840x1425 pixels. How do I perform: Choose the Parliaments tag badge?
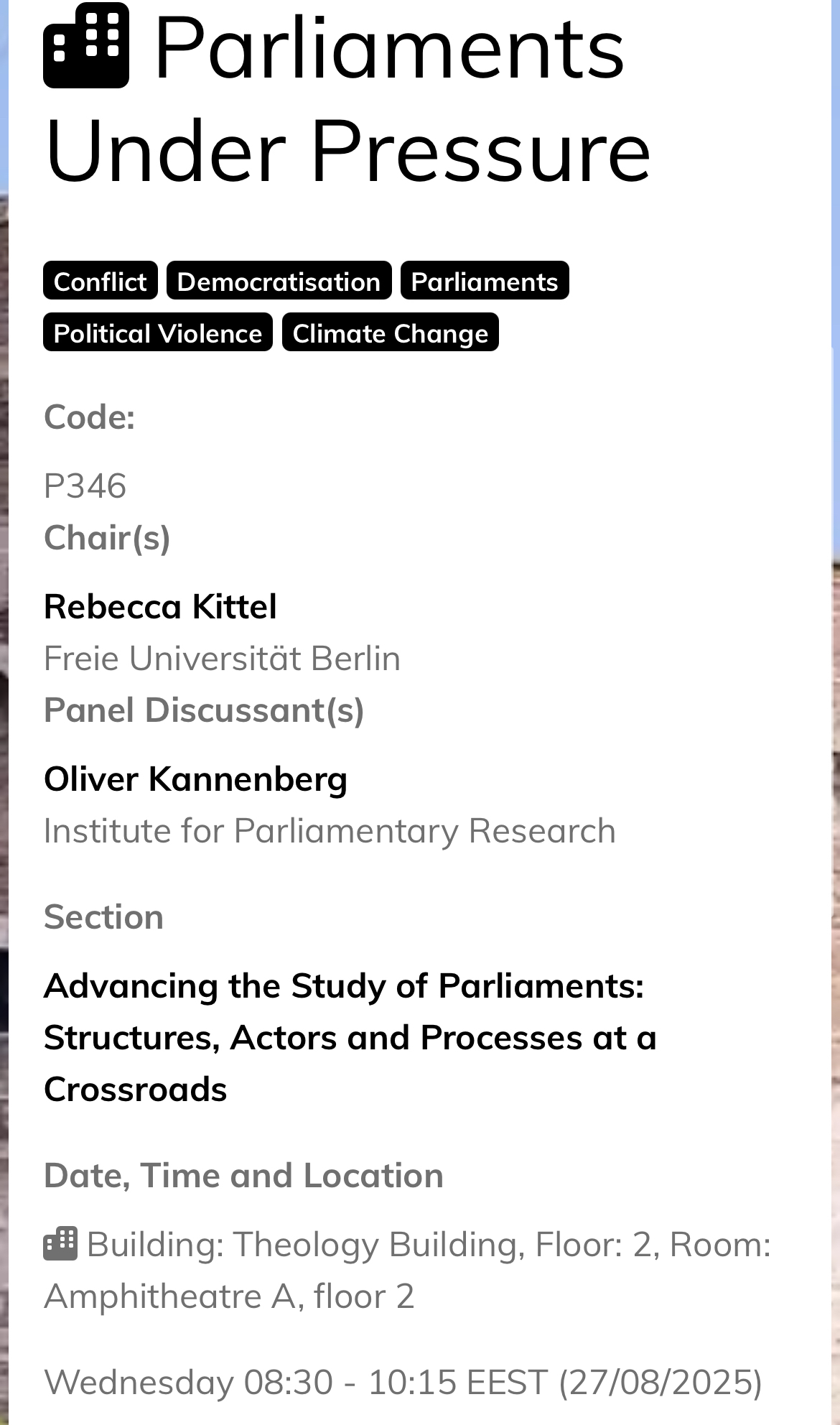click(485, 281)
